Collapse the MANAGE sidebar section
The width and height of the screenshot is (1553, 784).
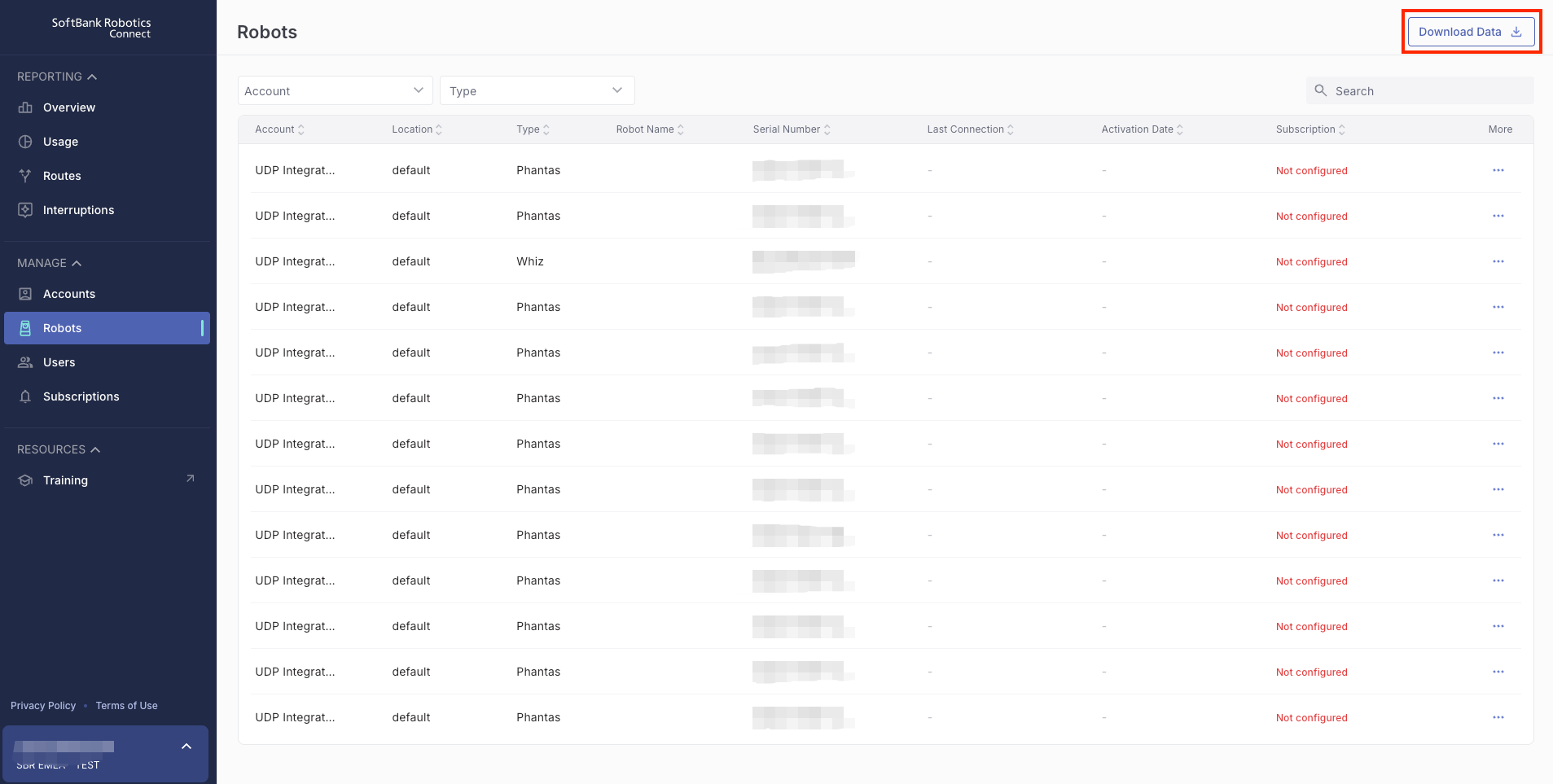(x=50, y=263)
